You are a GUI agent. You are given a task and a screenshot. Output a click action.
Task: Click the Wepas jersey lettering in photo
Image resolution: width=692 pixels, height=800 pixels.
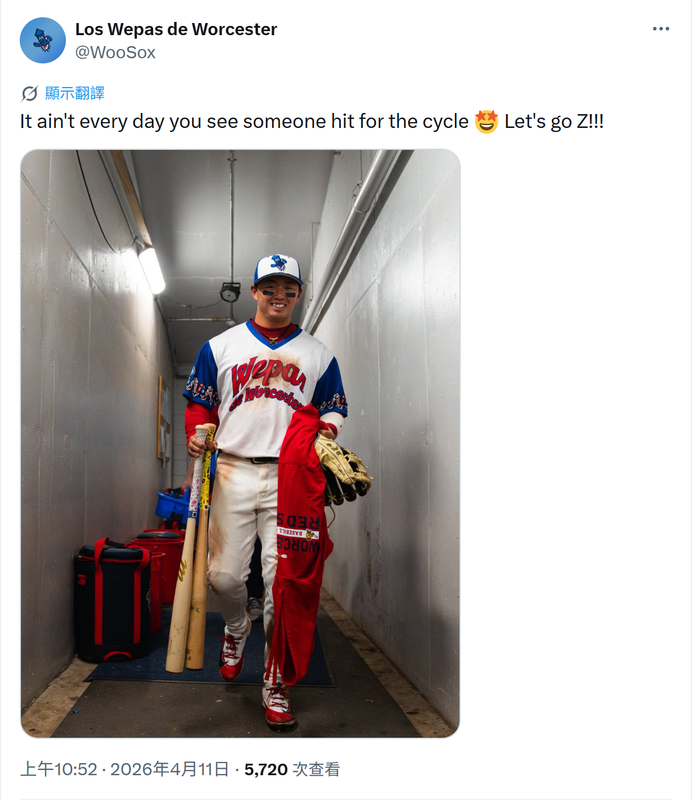tap(269, 383)
